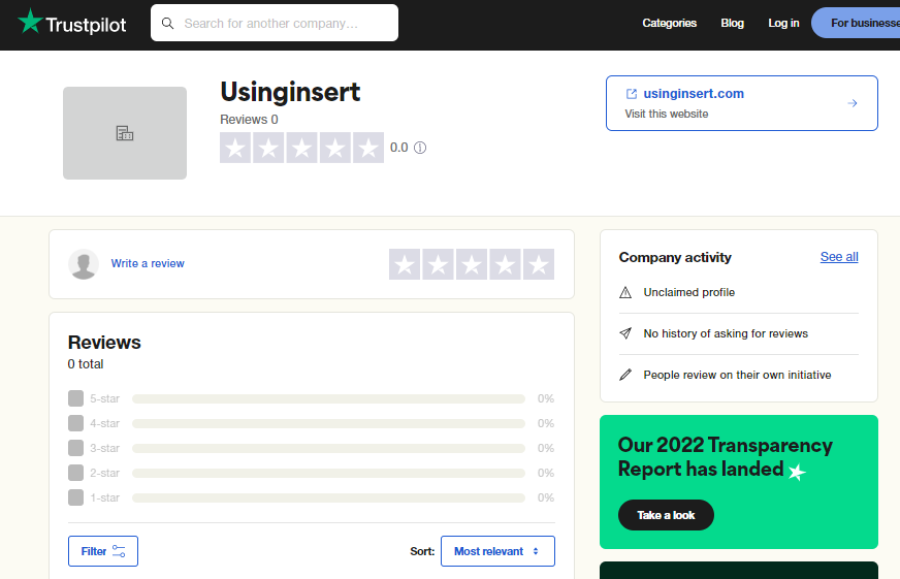Viewport: 900px width, 579px height.
Task: Click the Trustpilot wordmark
Action: click(x=86, y=25)
